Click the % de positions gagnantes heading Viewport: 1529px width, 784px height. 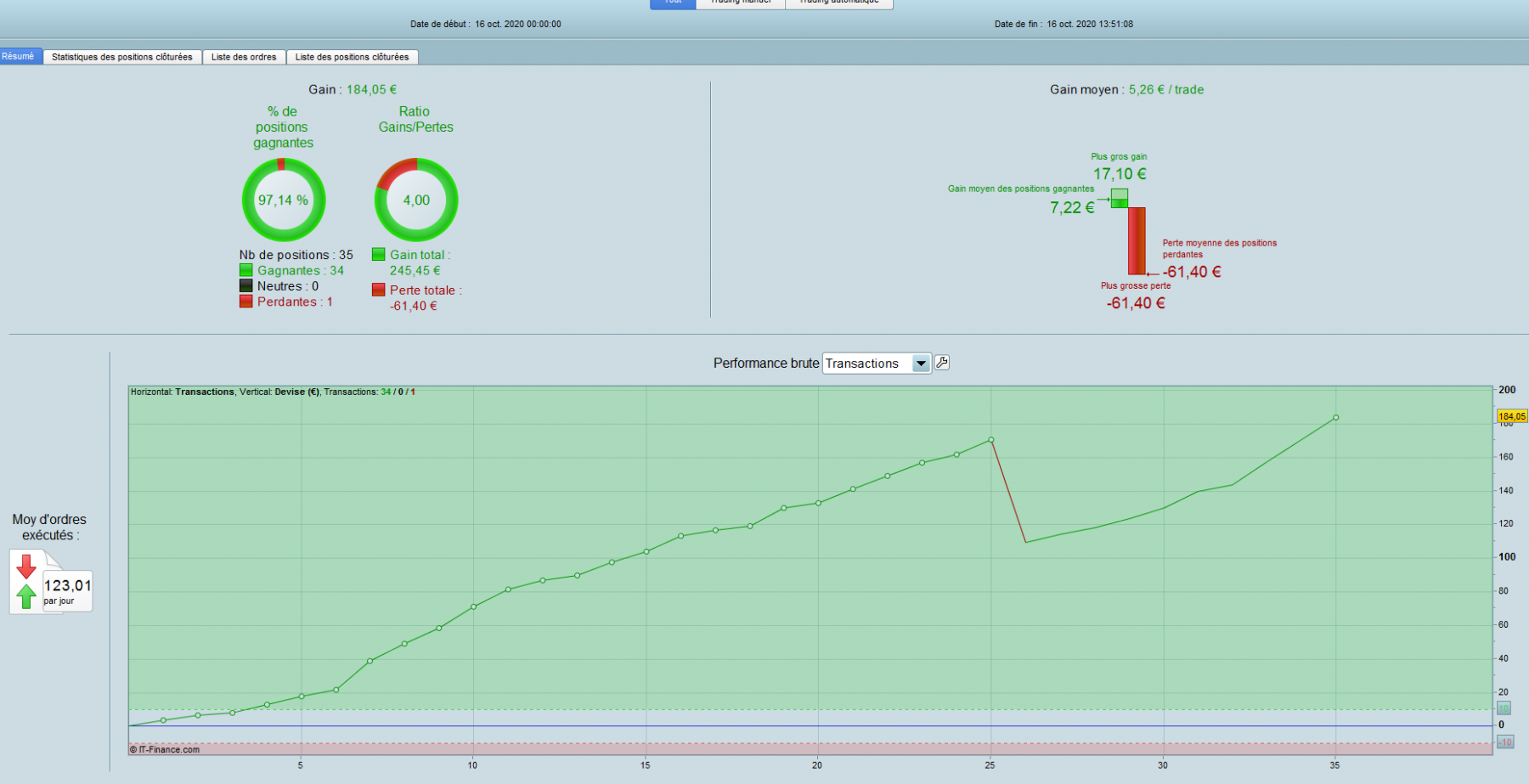(x=283, y=127)
